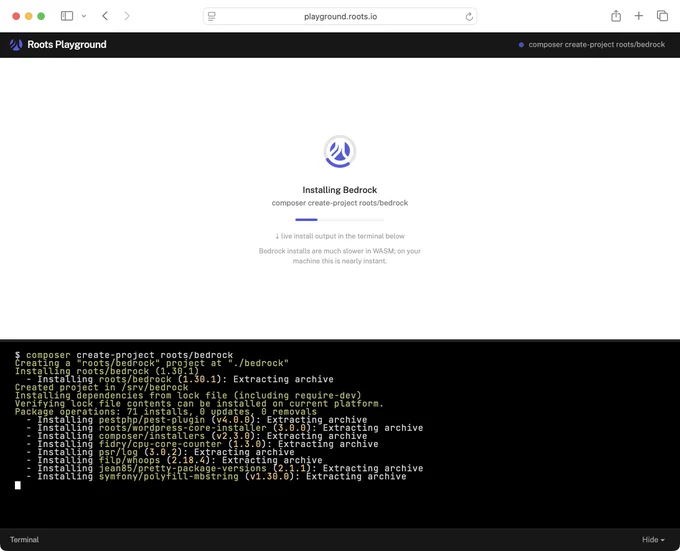Image resolution: width=680 pixels, height=551 pixels.
Task: Show the tab overview icon
Action: click(x=662, y=16)
